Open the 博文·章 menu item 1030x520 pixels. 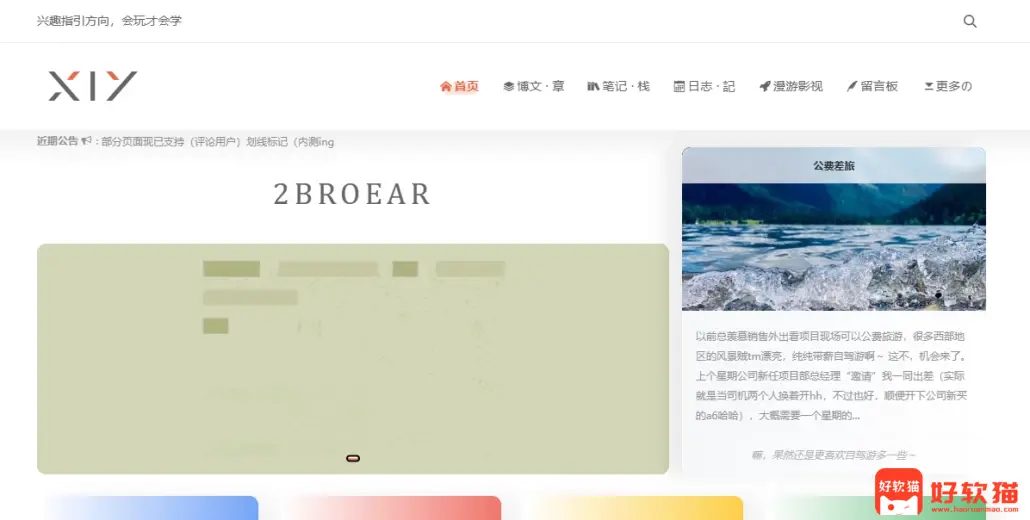click(x=540, y=87)
